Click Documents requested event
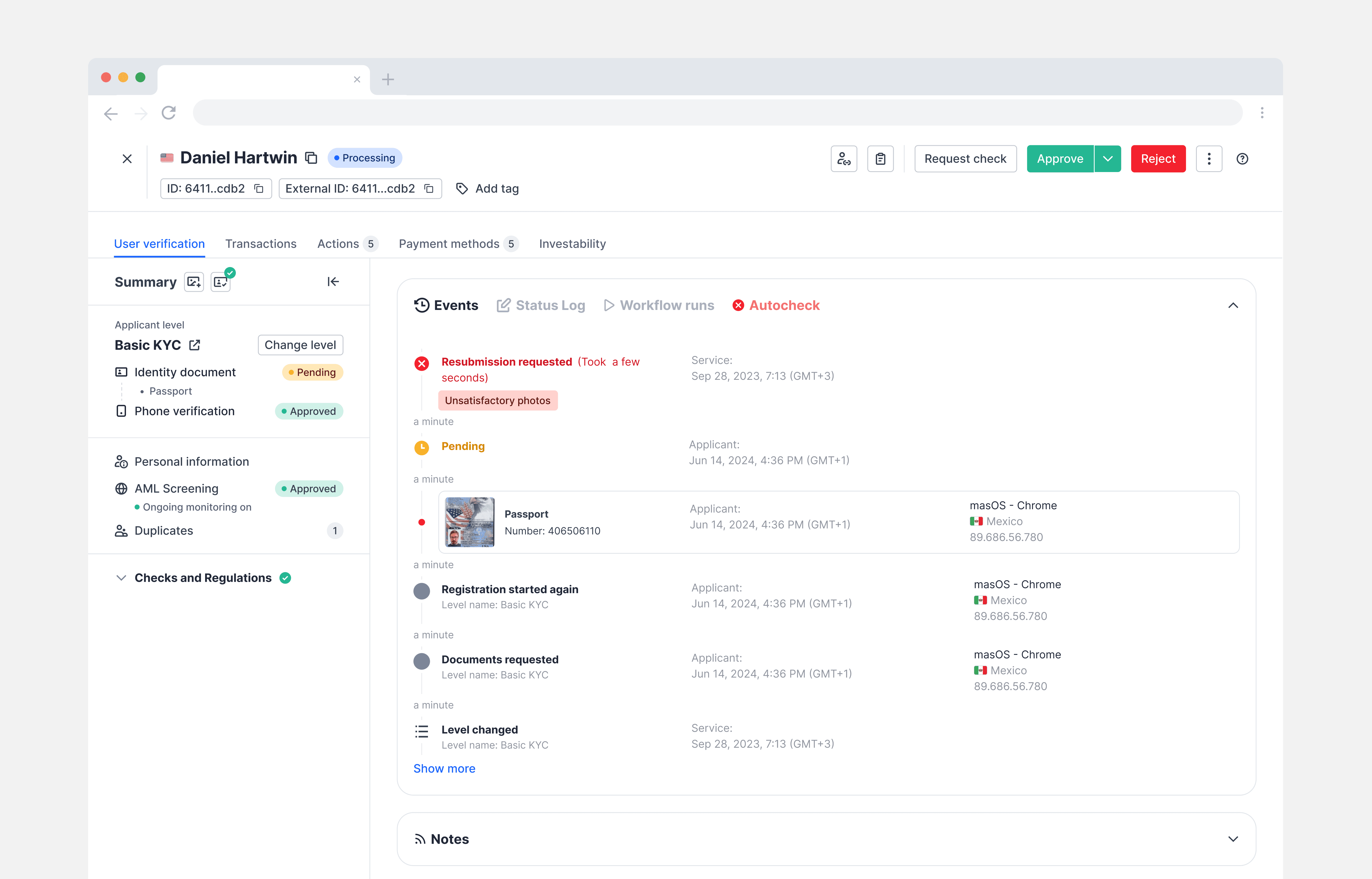This screenshot has height=879, width=1372. 500,659
